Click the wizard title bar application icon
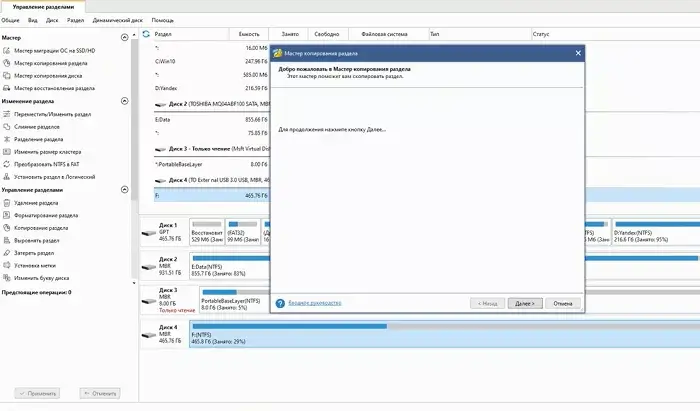700x411 pixels. point(278,53)
